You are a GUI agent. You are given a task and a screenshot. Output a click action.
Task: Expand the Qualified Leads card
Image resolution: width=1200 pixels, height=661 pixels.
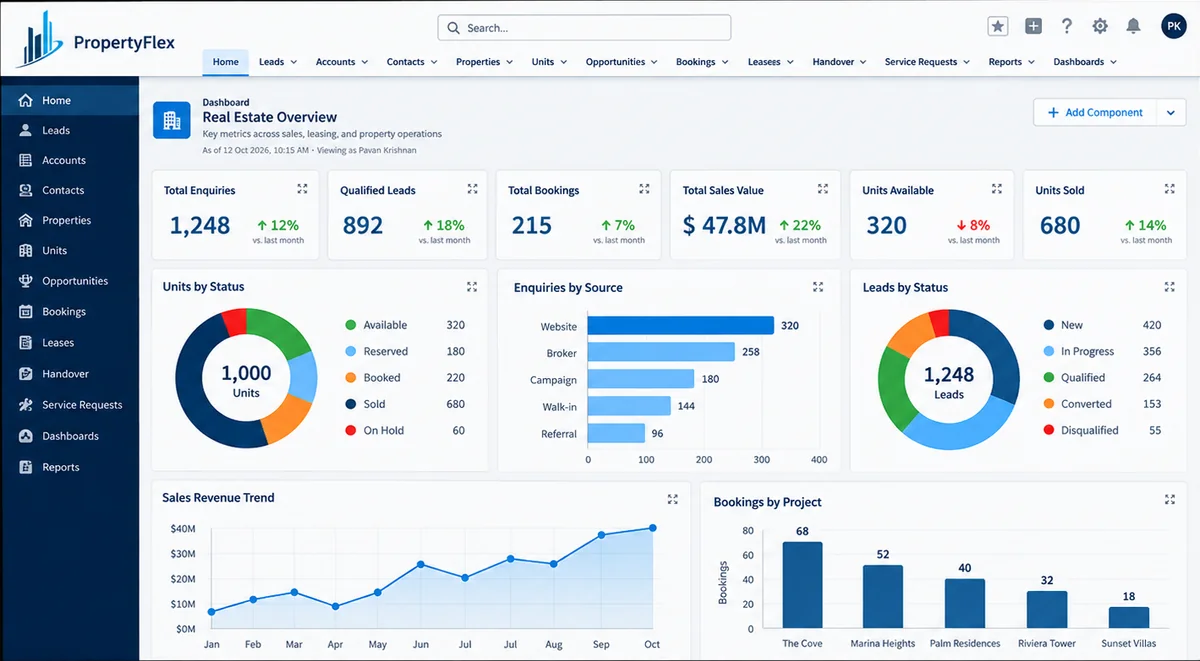pos(472,189)
